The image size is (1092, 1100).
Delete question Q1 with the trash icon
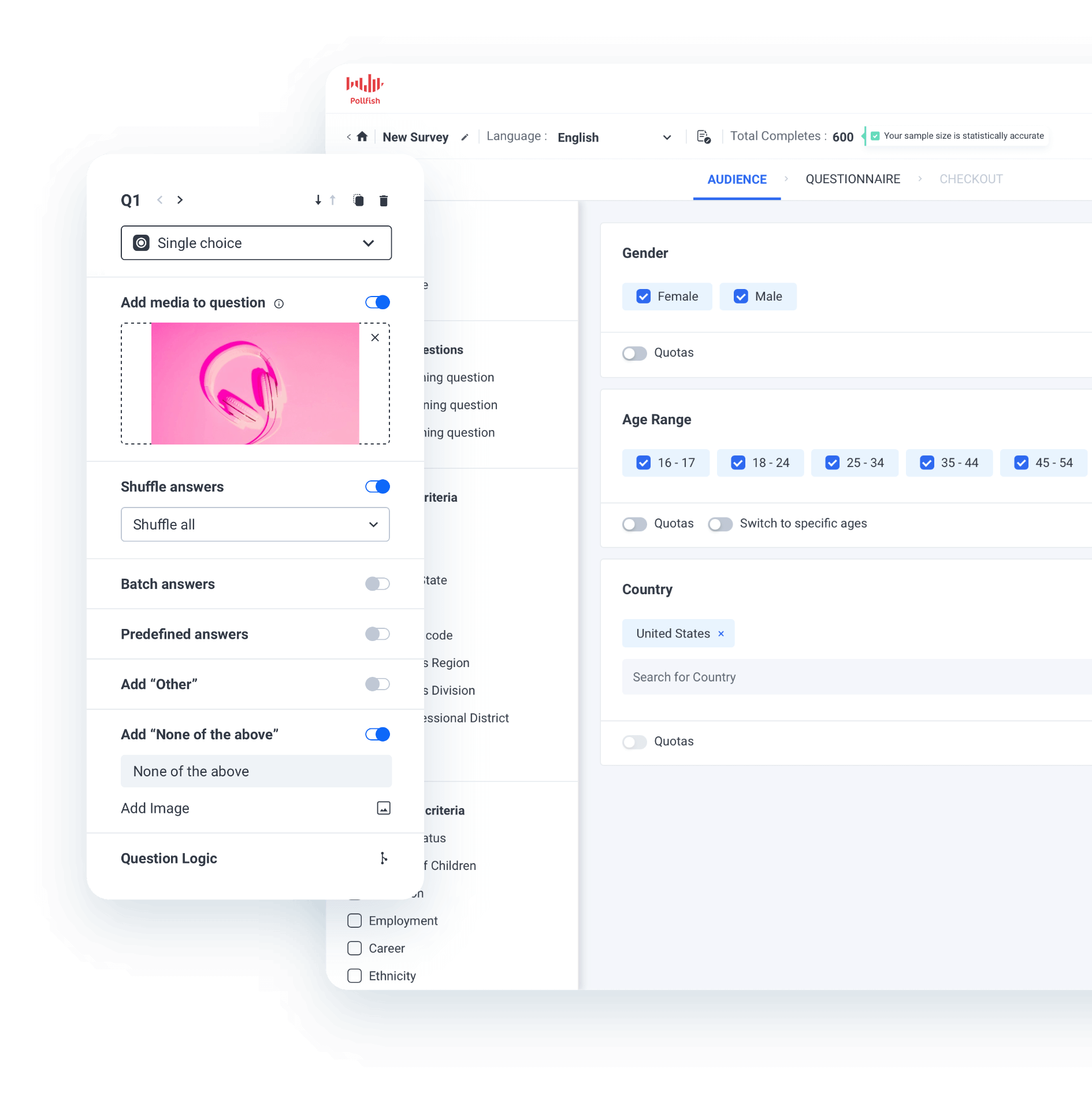click(x=384, y=201)
